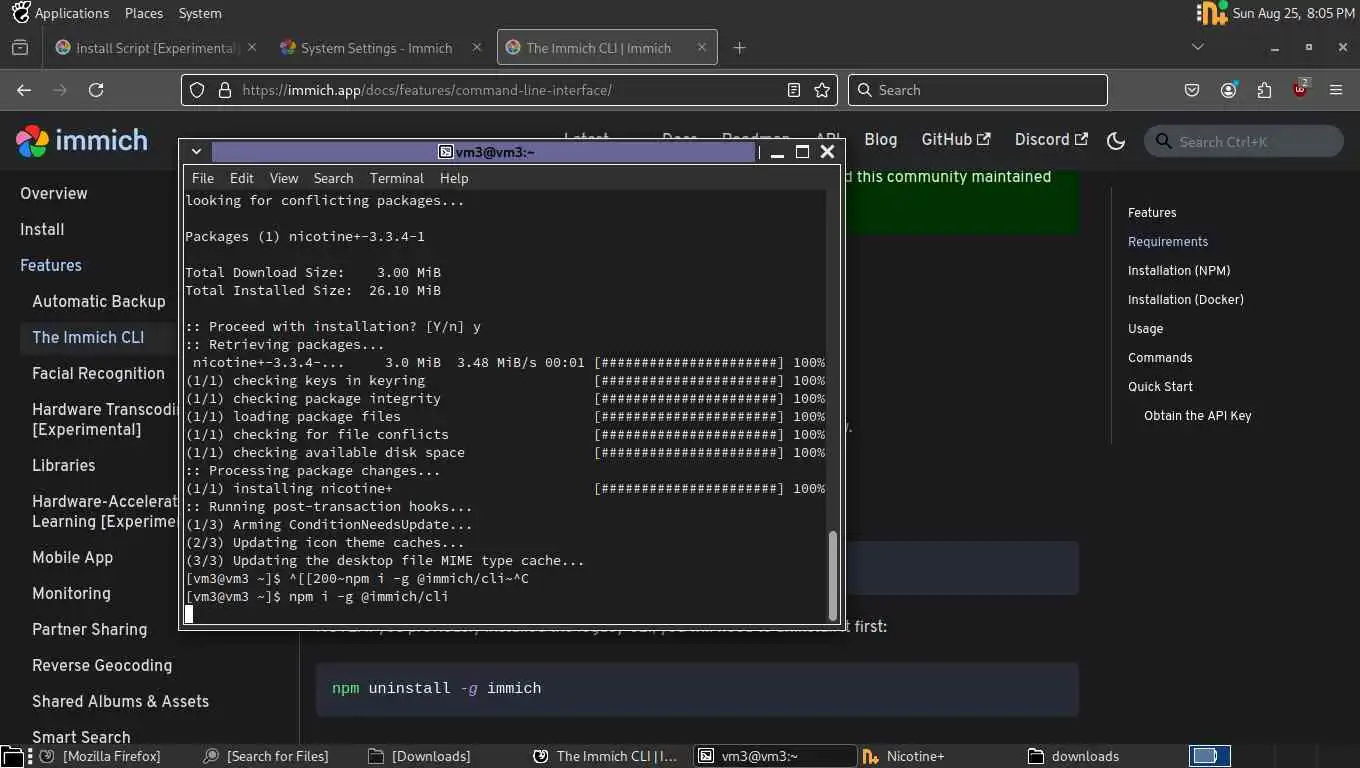
Task: Open terminal File menu
Action: point(203,178)
